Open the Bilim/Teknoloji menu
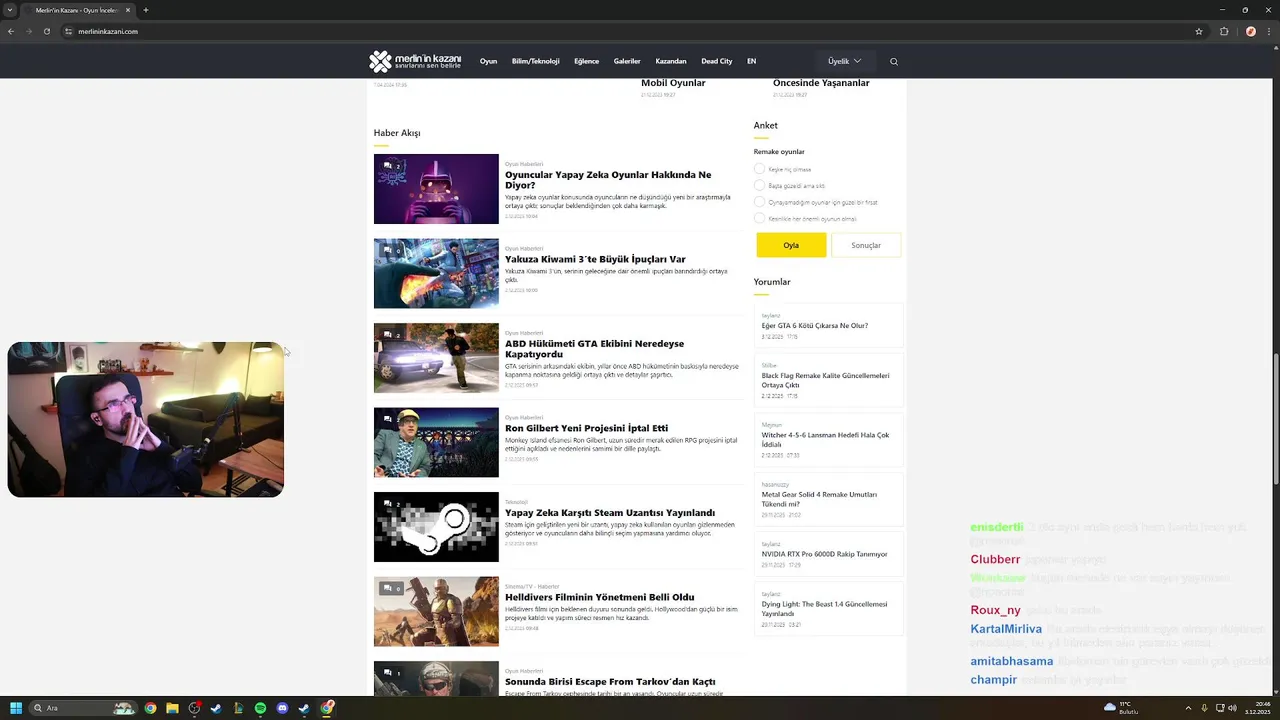 point(535,61)
